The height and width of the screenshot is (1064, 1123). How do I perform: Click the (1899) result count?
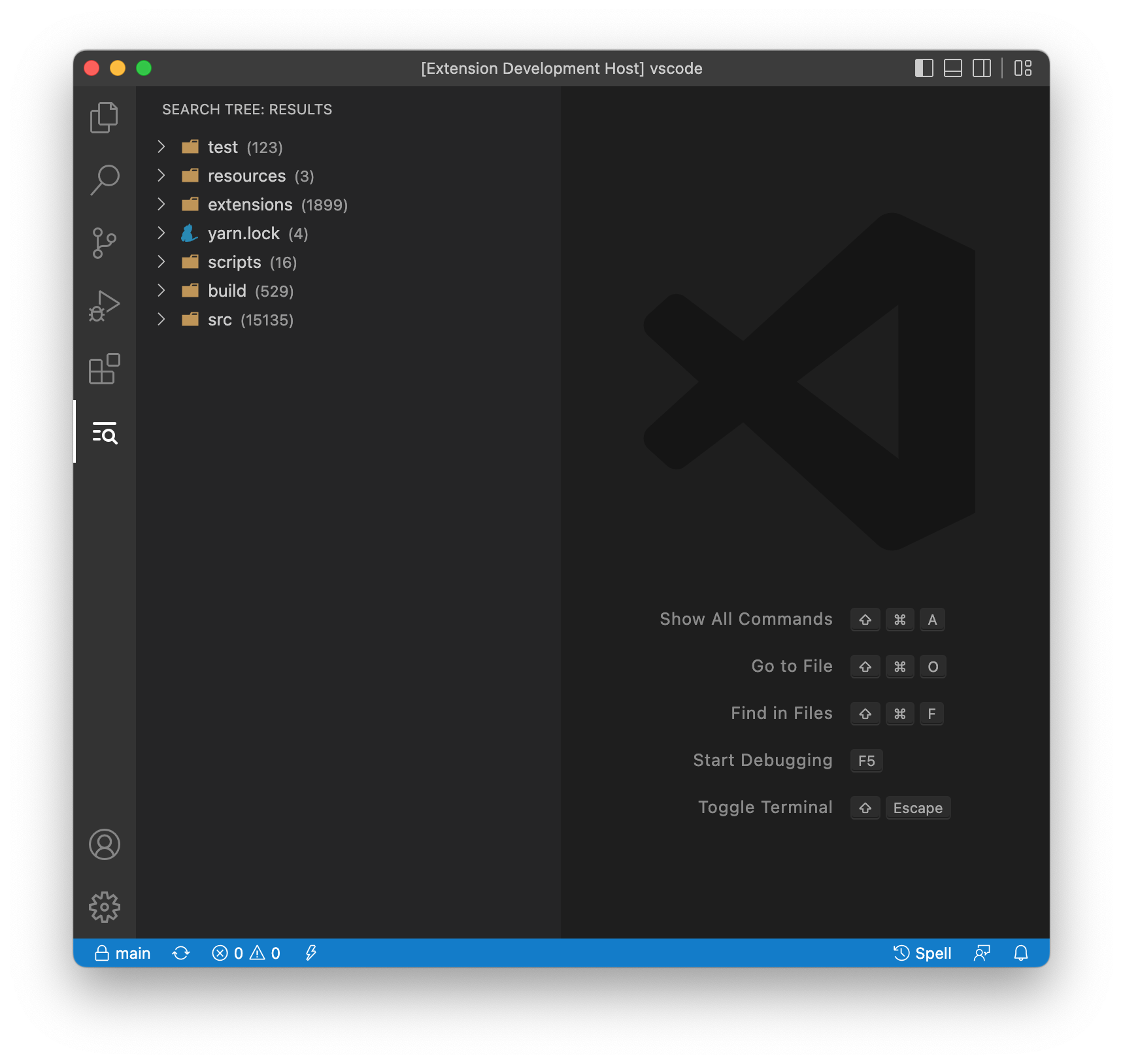click(324, 205)
